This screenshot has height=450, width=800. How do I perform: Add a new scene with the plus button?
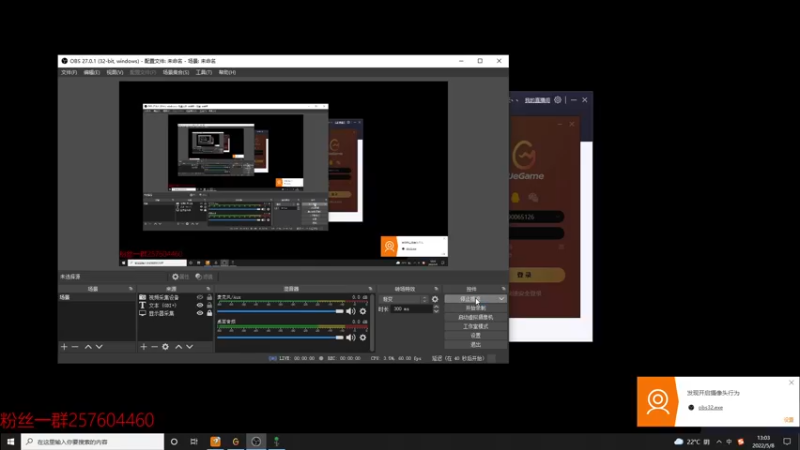click(x=64, y=347)
